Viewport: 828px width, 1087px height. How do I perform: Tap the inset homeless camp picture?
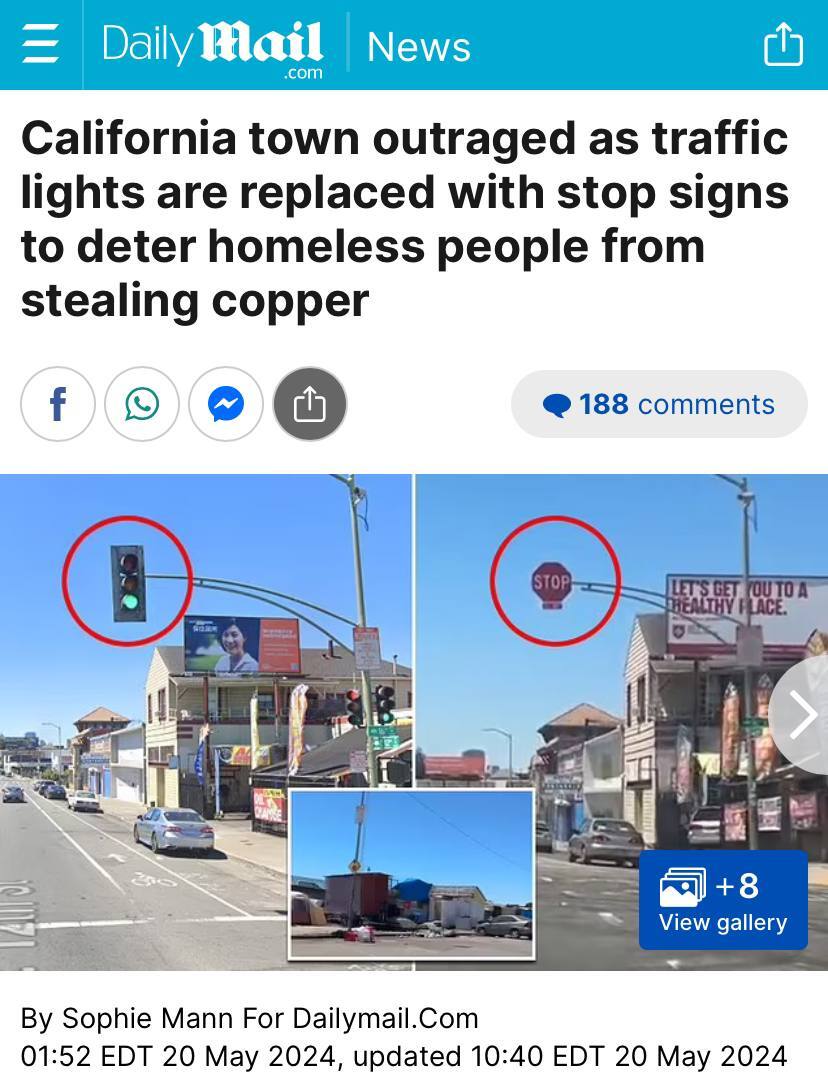412,875
